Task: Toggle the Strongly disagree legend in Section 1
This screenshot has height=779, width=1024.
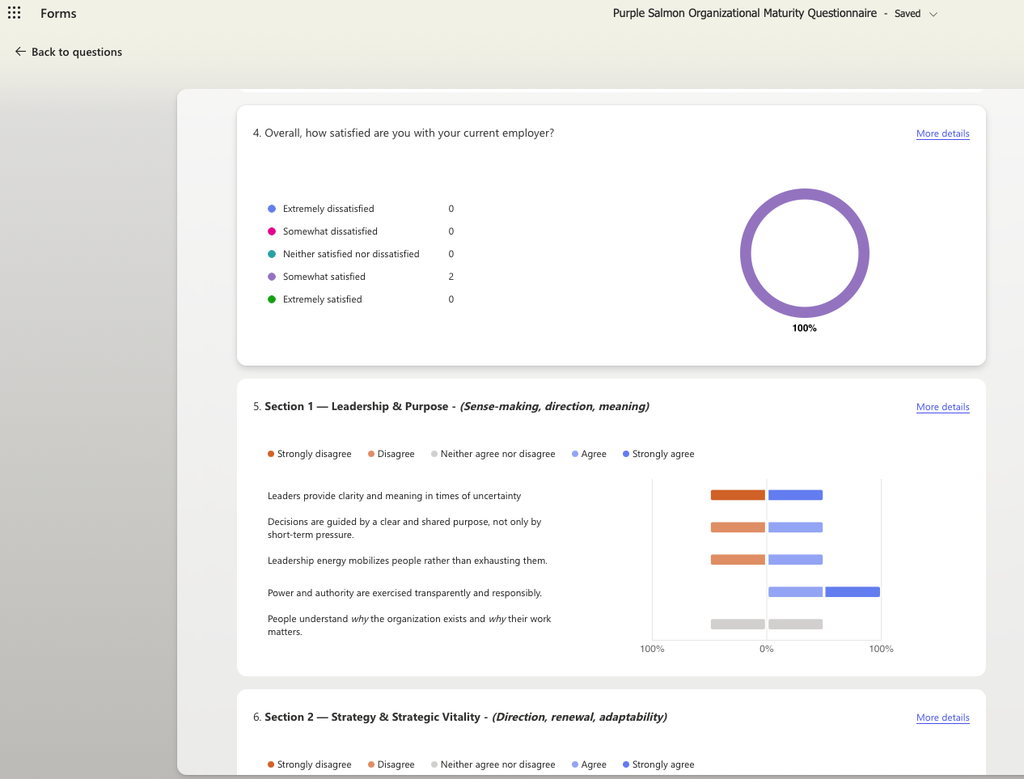Action: click(x=309, y=453)
